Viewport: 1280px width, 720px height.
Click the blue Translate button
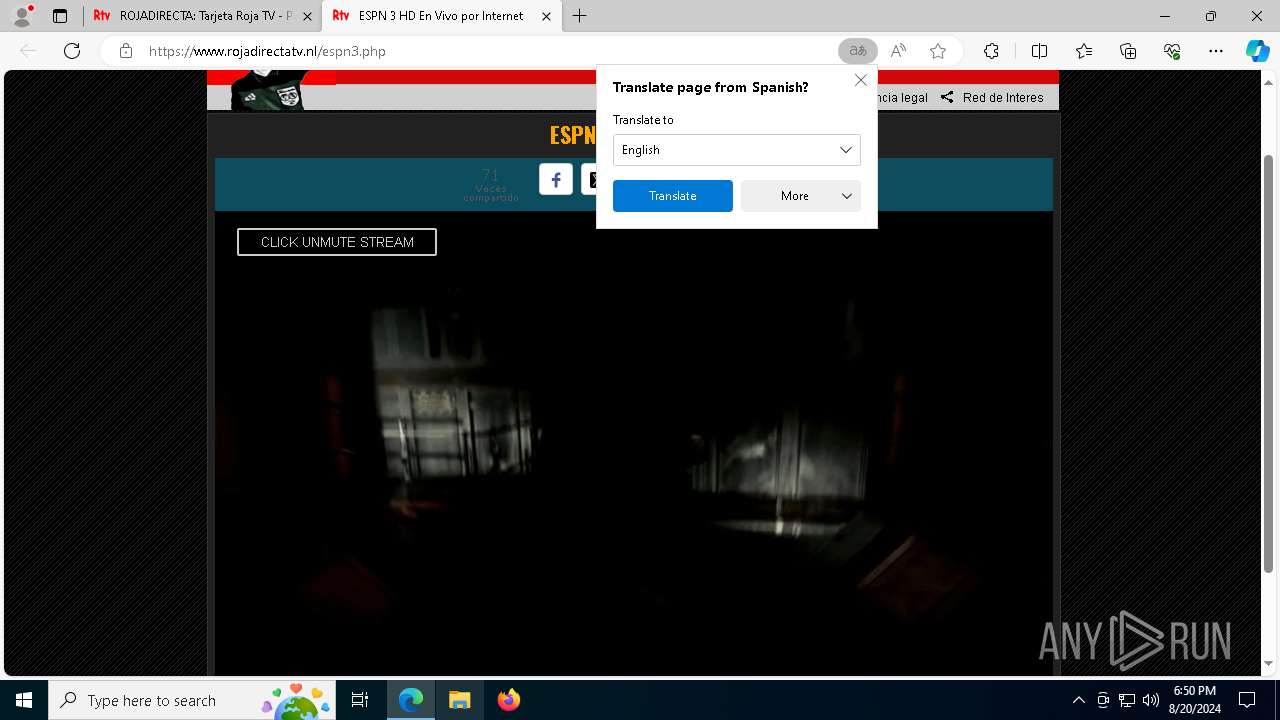[673, 196]
